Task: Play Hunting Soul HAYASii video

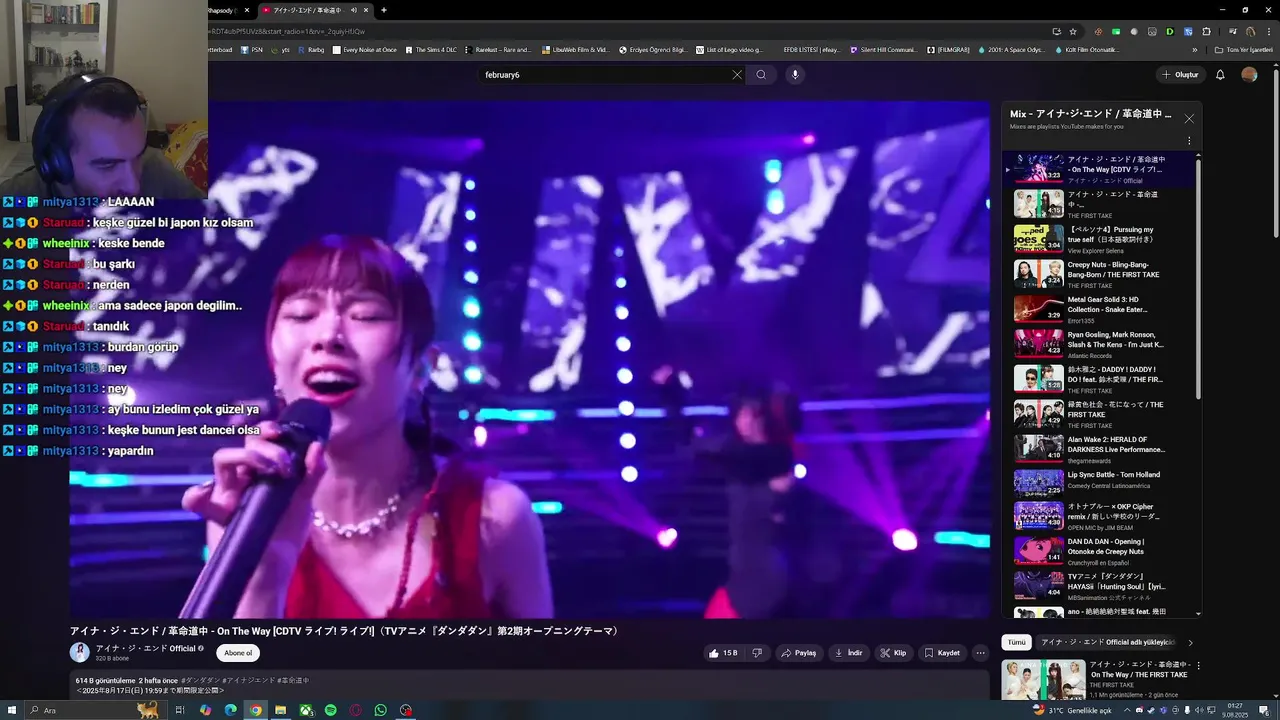Action: pyautogui.click(x=1090, y=586)
